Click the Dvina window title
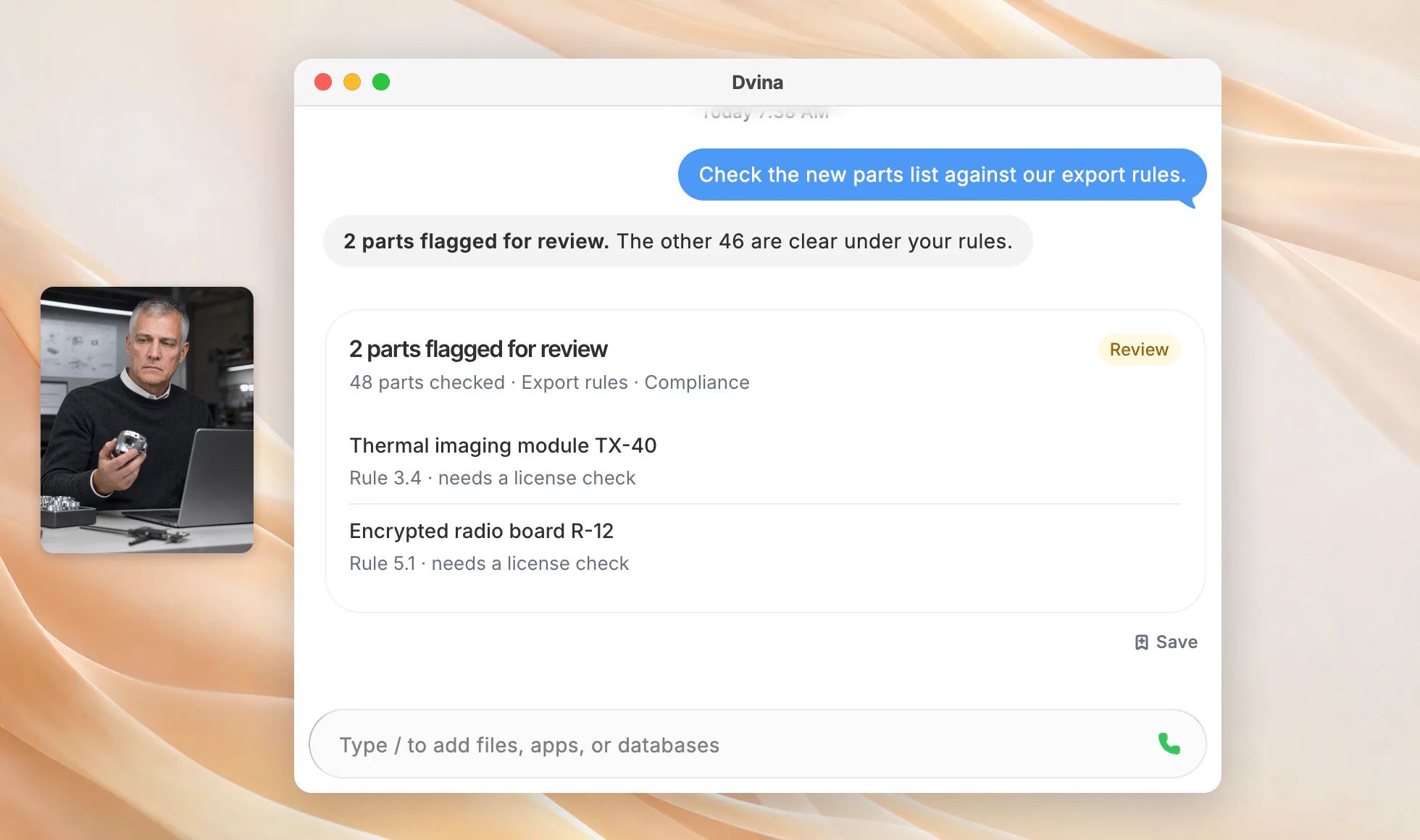 [757, 82]
